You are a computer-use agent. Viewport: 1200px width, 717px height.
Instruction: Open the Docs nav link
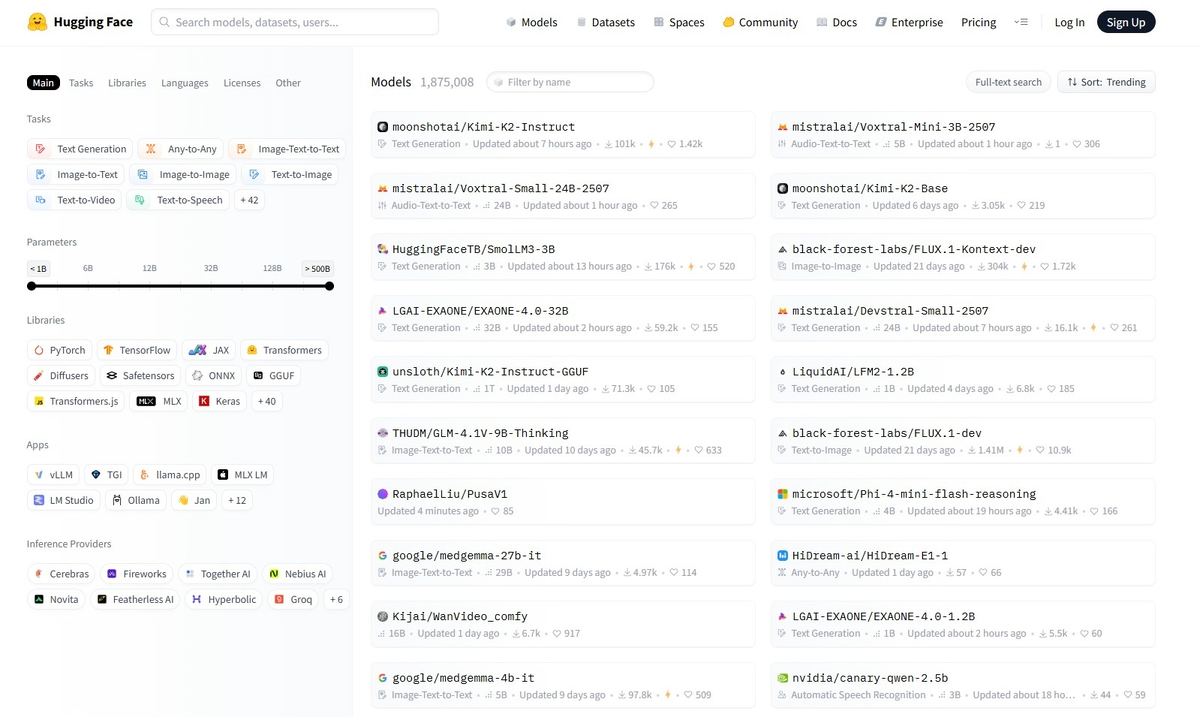836,22
